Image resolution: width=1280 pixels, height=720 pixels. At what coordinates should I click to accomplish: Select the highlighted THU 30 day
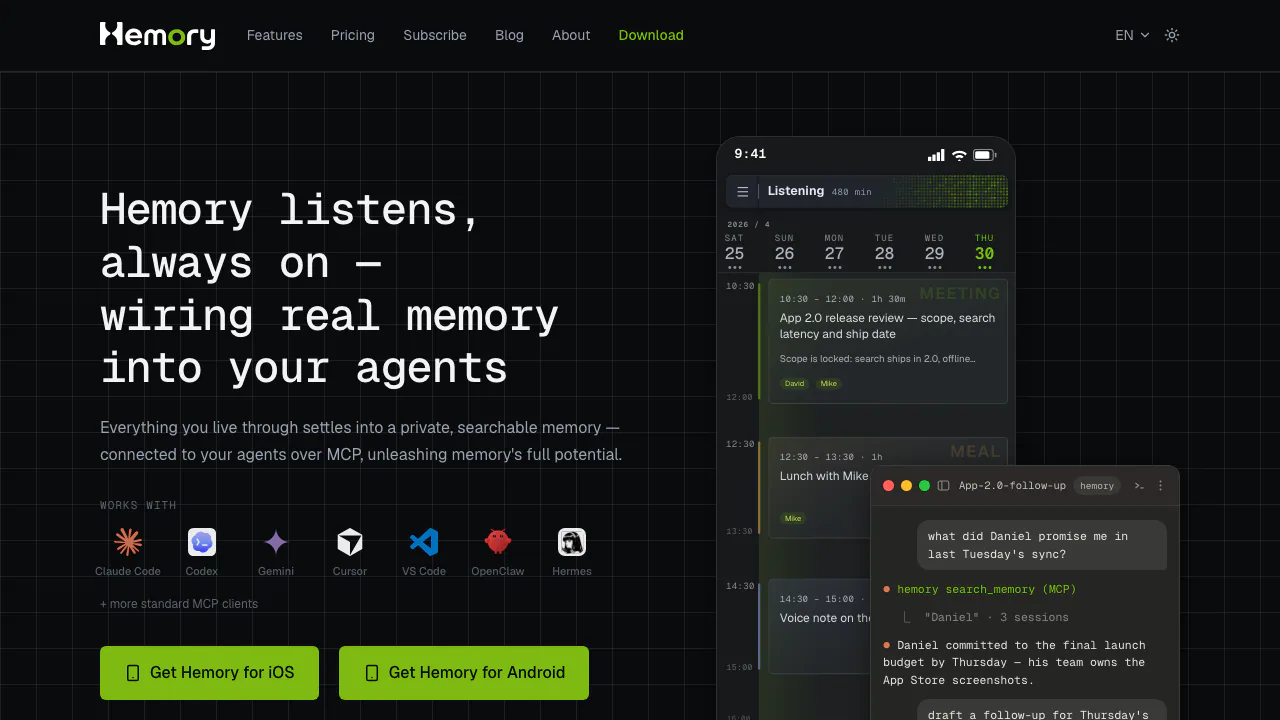point(985,251)
